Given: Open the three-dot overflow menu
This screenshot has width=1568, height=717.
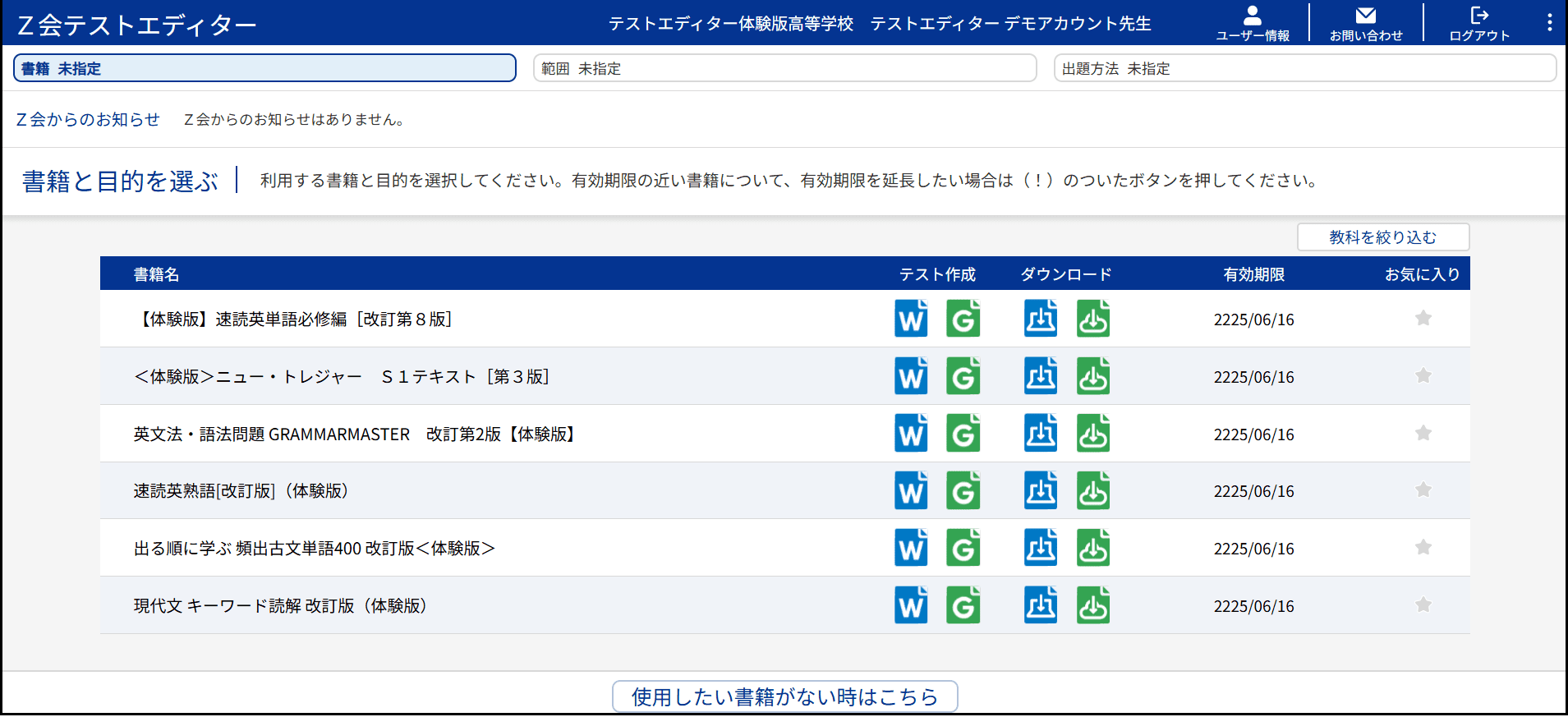Looking at the screenshot, I should (x=1549, y=22).
